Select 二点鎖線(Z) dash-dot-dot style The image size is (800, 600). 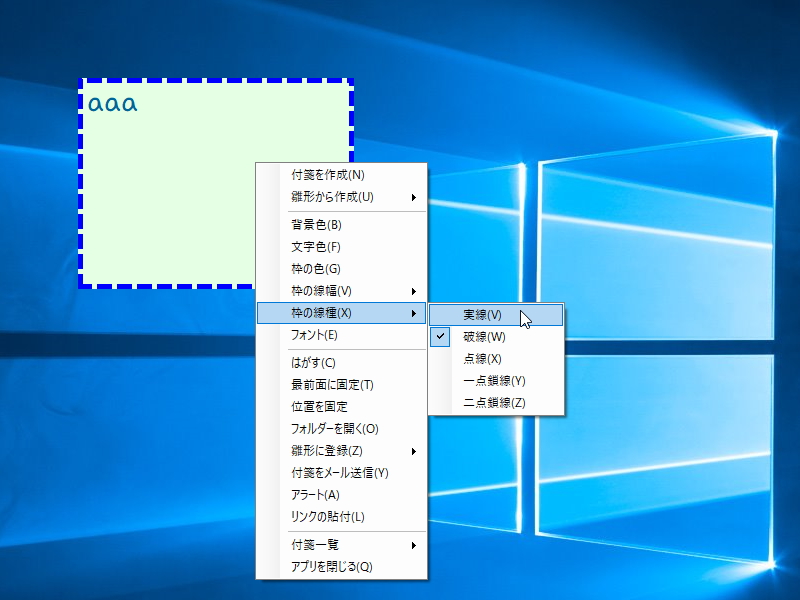tap(496, 403)
